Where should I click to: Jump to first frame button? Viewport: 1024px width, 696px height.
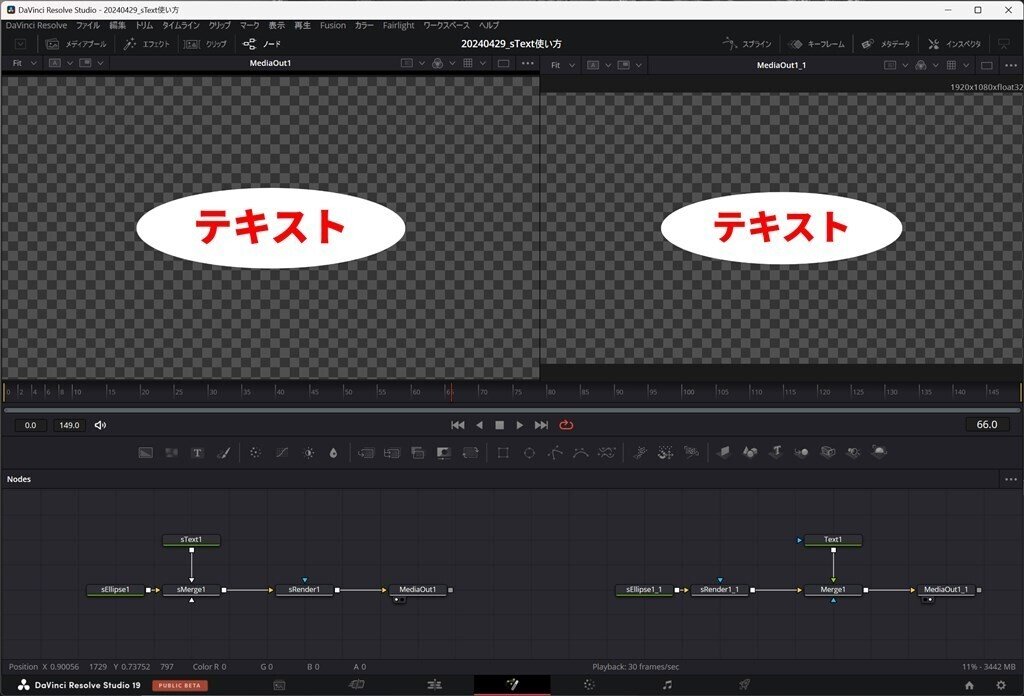pyautogui.click(x=458, y=425)
